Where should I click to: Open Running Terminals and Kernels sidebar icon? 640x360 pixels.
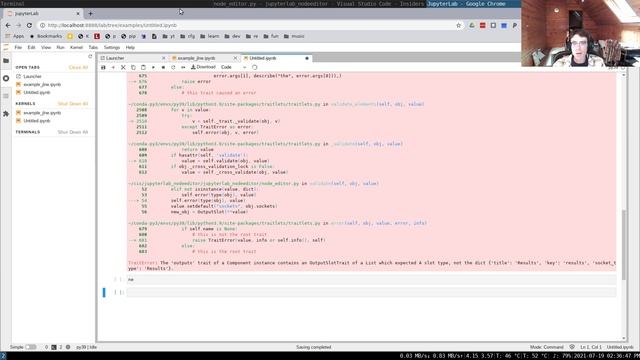(x=6, y=78)
